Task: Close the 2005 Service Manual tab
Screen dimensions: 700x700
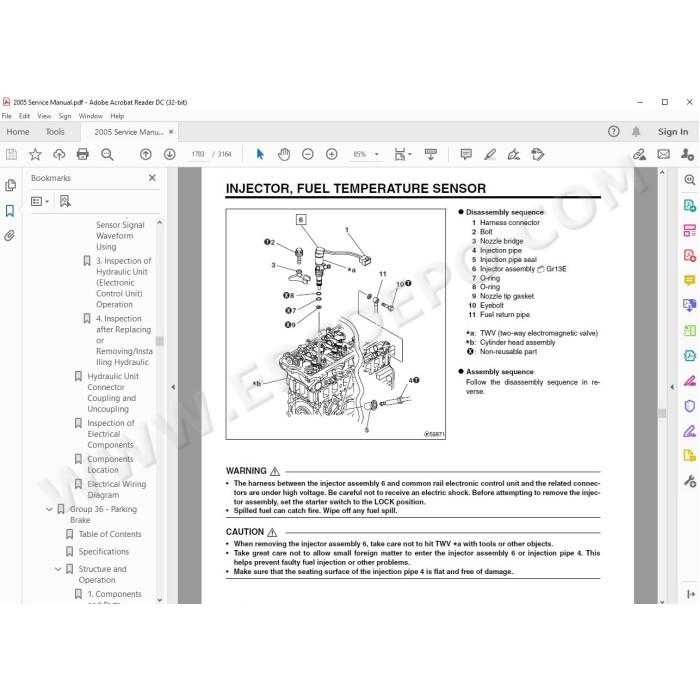Action: 171,132
